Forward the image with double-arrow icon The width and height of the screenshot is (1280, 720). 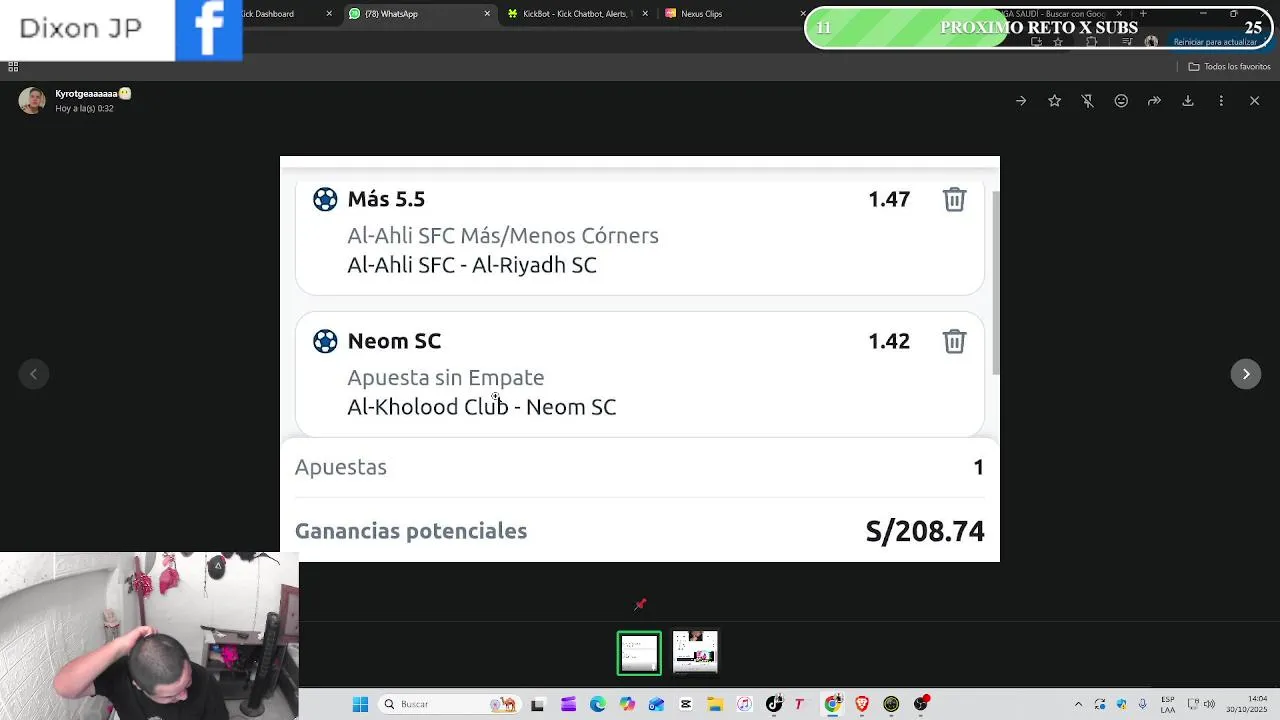[1154, 101]
